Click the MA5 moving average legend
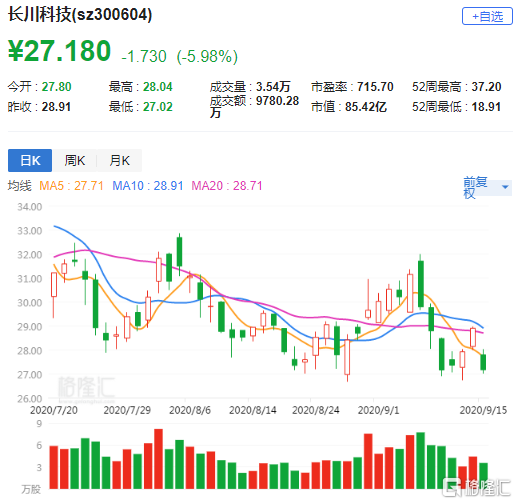This screenshot has width=517, height=504. (x=71, y=186)
